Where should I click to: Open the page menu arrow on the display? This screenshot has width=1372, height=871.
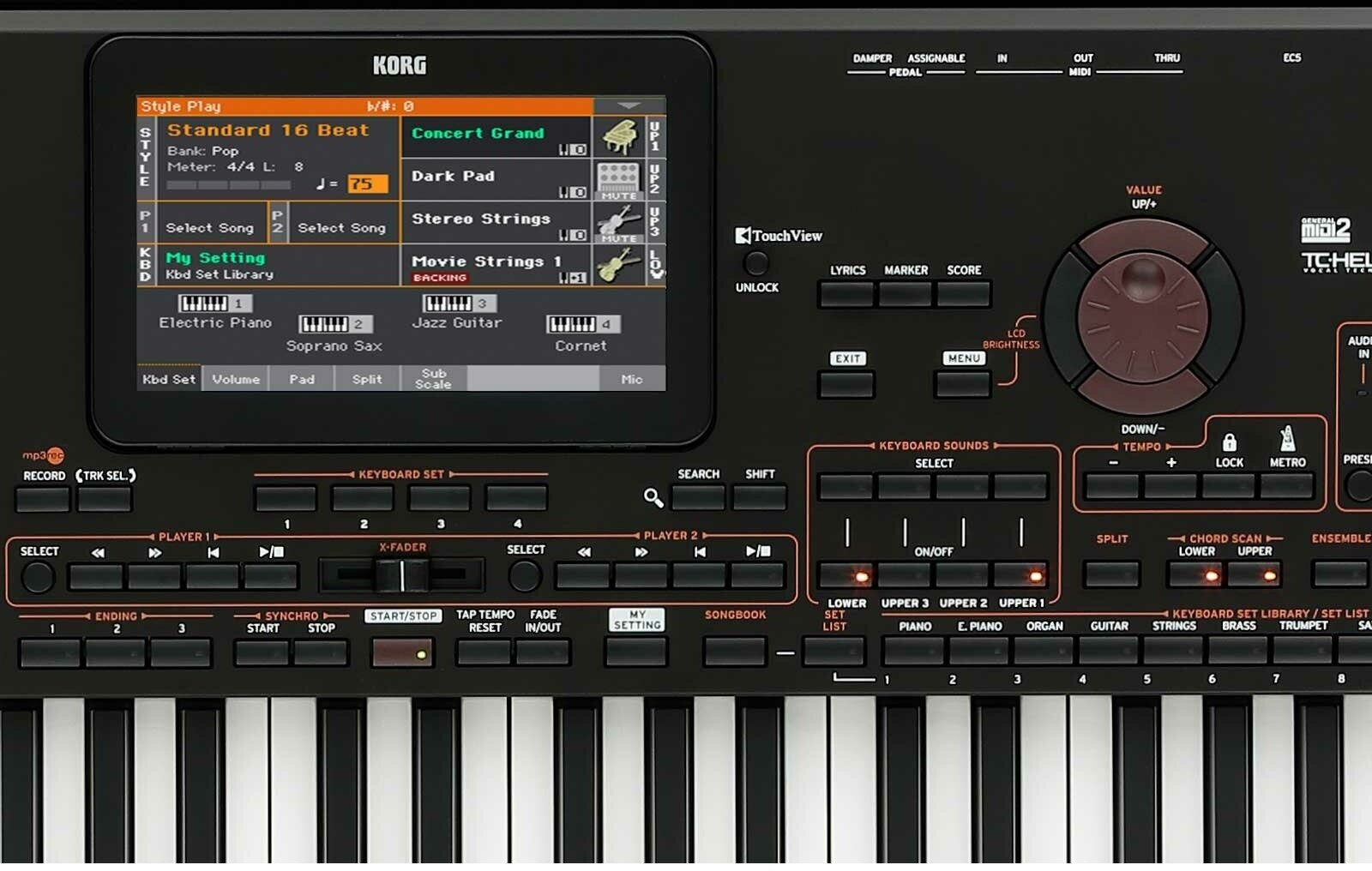coord(629,105)
